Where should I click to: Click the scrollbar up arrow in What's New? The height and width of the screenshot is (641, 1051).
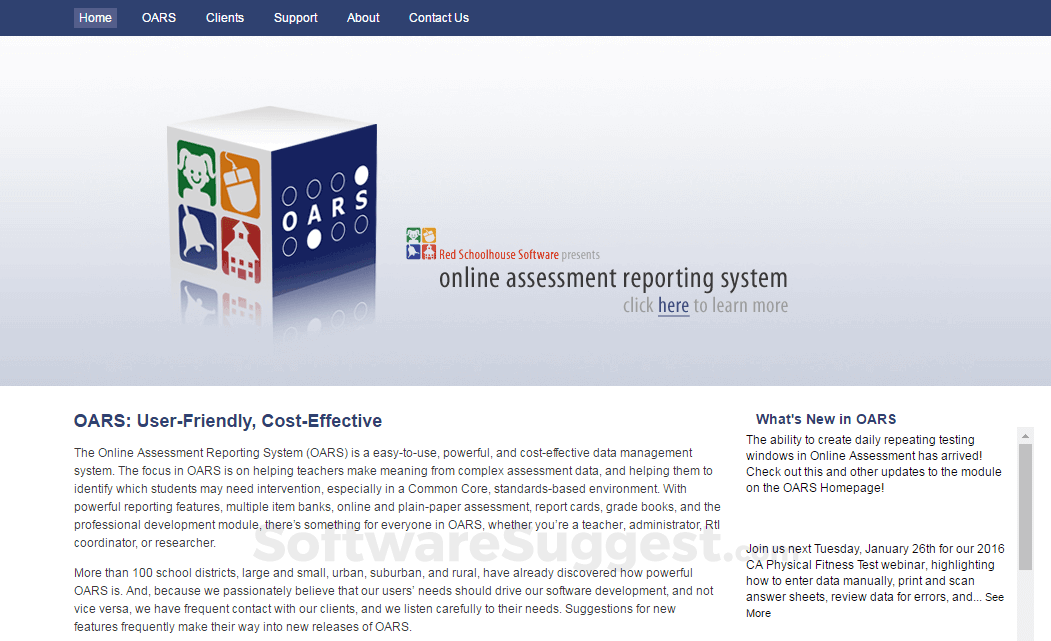click(1024, 434)
